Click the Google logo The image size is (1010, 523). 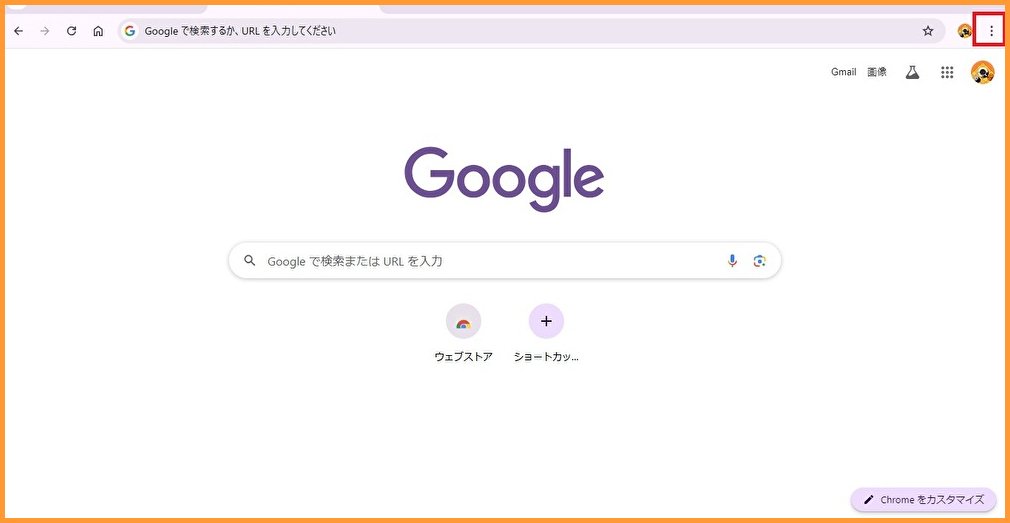tap(504, 179)
